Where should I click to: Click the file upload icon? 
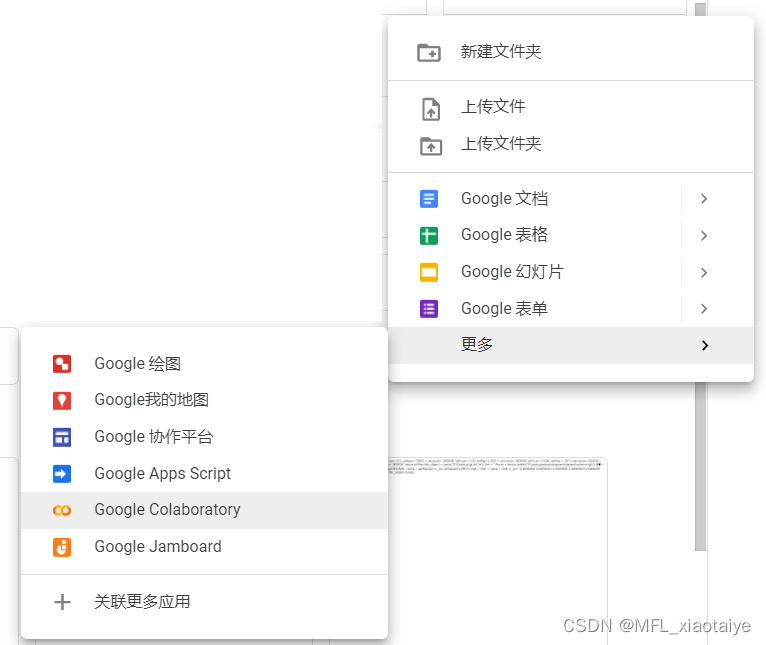tap(430, 108)
